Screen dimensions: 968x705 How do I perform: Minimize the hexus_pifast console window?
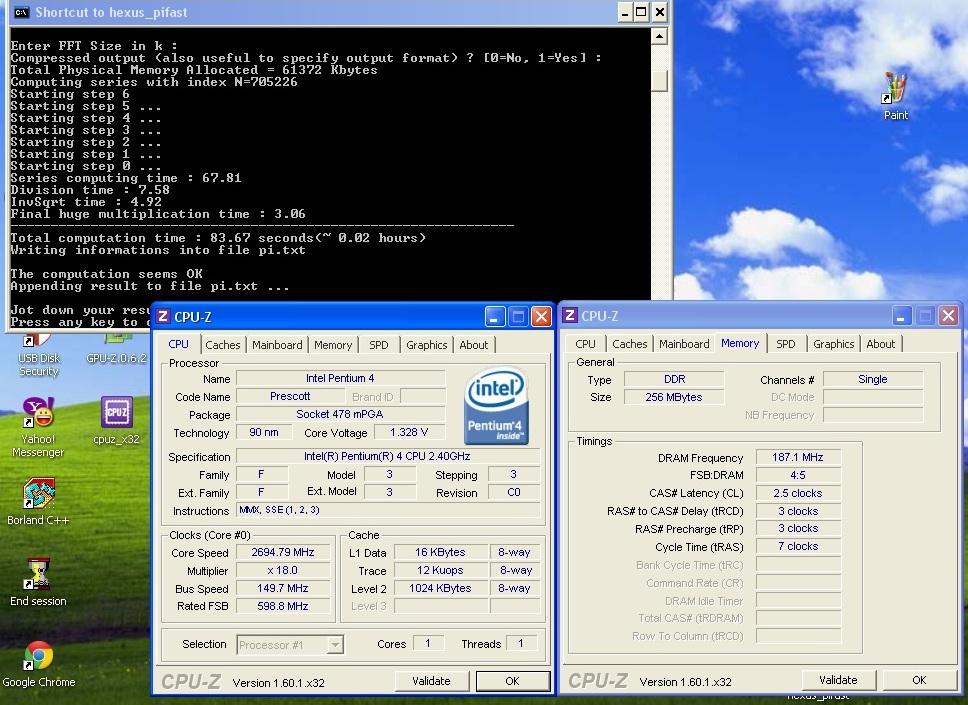[x=625, y=12]
